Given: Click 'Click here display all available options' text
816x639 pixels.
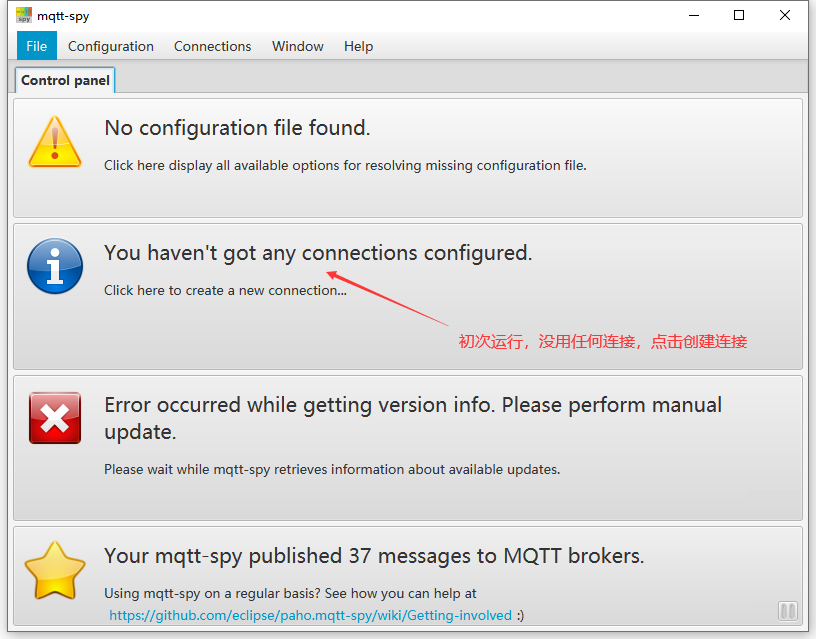Looking at the screenshot, I should tap(345, 165).
